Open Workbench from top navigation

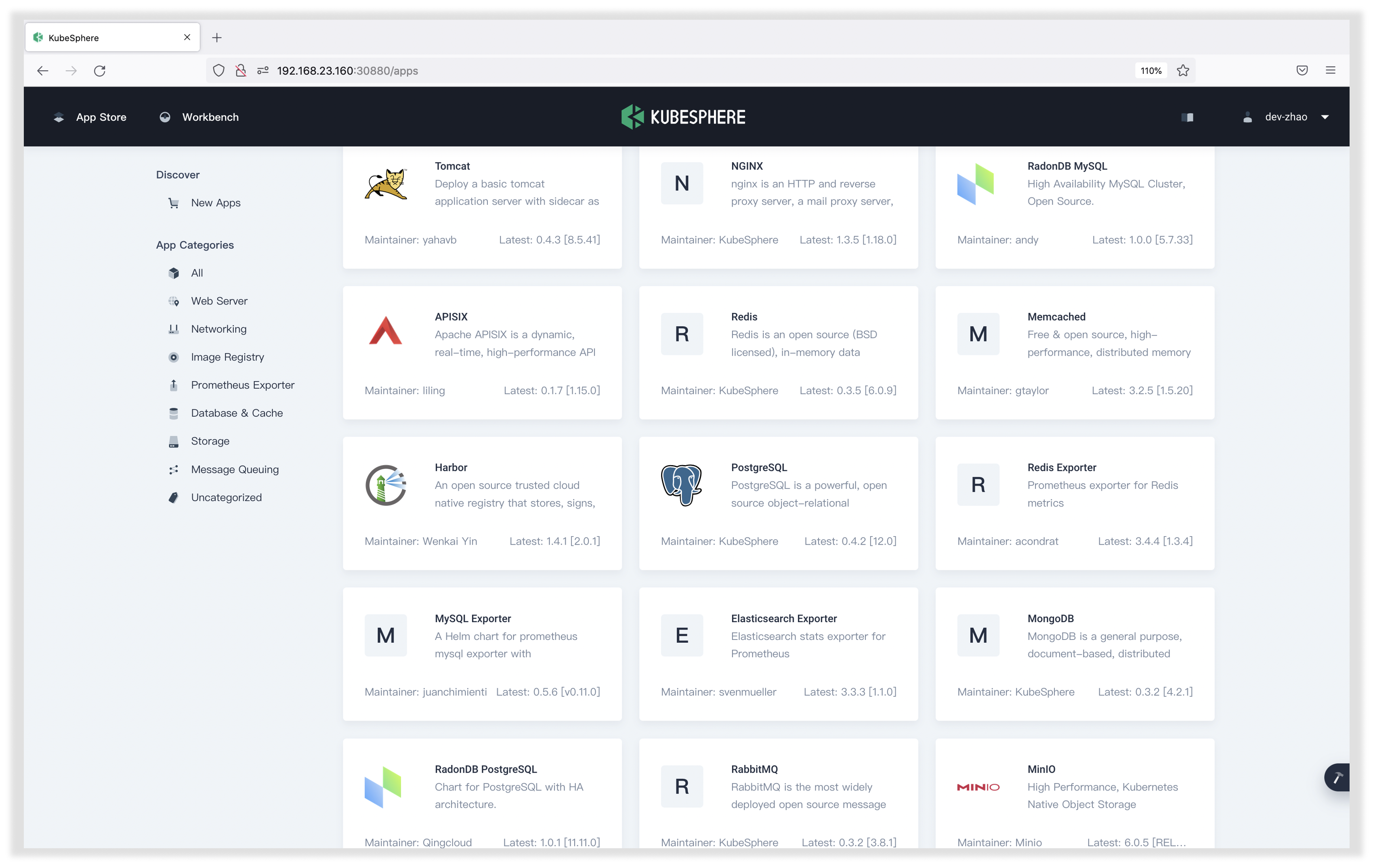click(x=199, y=117)
